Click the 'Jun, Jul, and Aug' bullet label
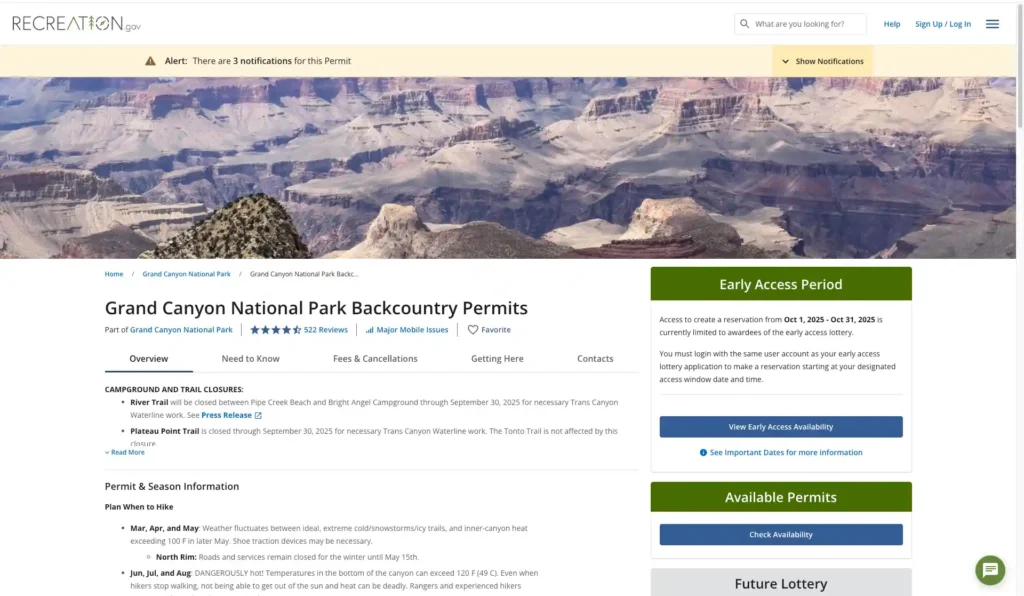Image resolution: width=1024 pixels, height=596 pixels. (161, 573)
